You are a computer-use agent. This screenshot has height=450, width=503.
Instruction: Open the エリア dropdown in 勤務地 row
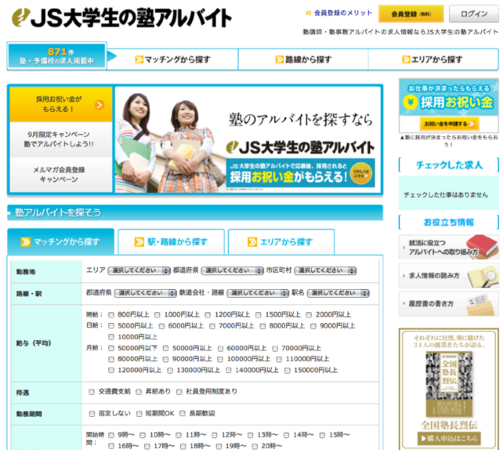coord(139,270)
